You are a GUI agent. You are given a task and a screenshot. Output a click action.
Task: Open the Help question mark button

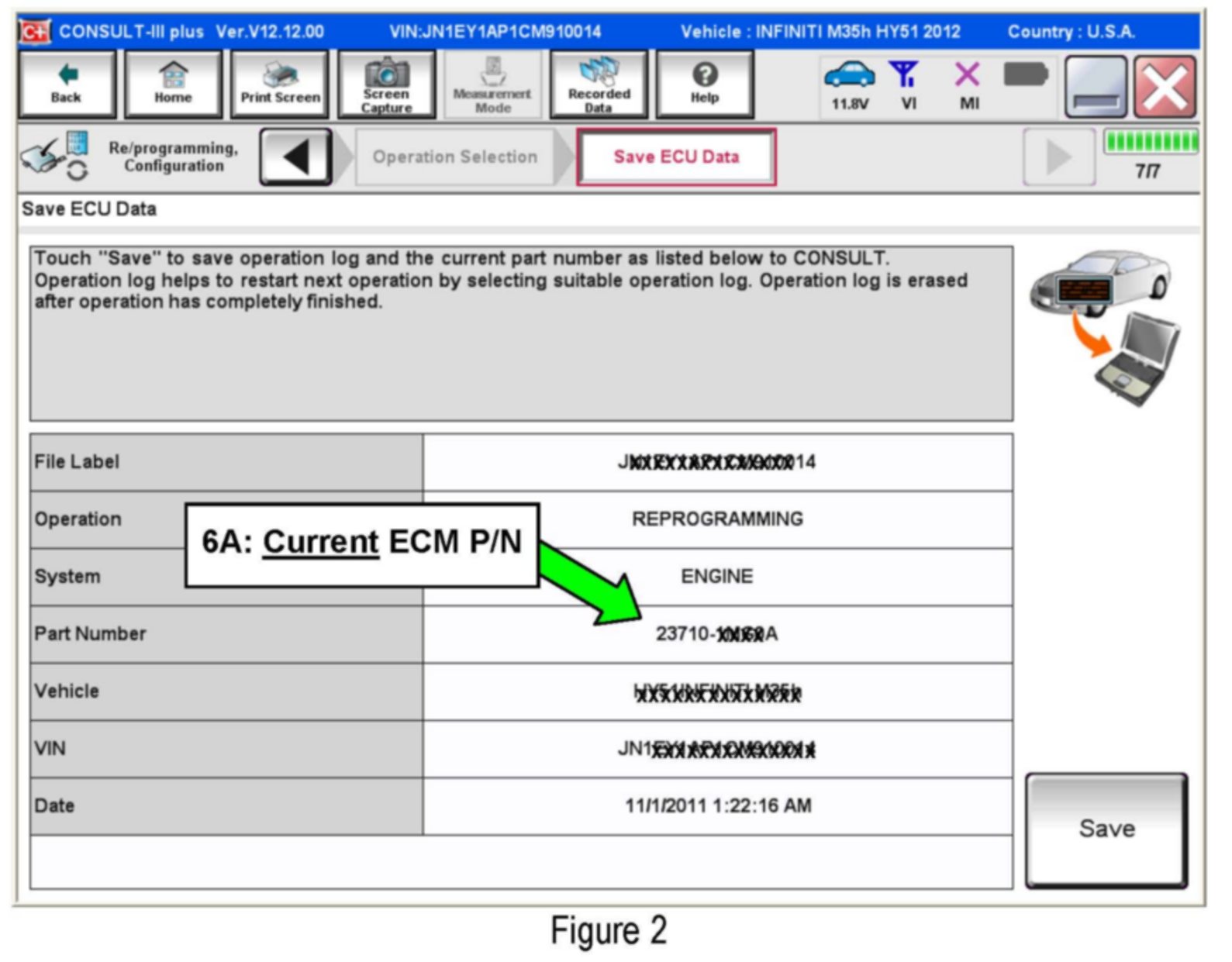[705, 84]
